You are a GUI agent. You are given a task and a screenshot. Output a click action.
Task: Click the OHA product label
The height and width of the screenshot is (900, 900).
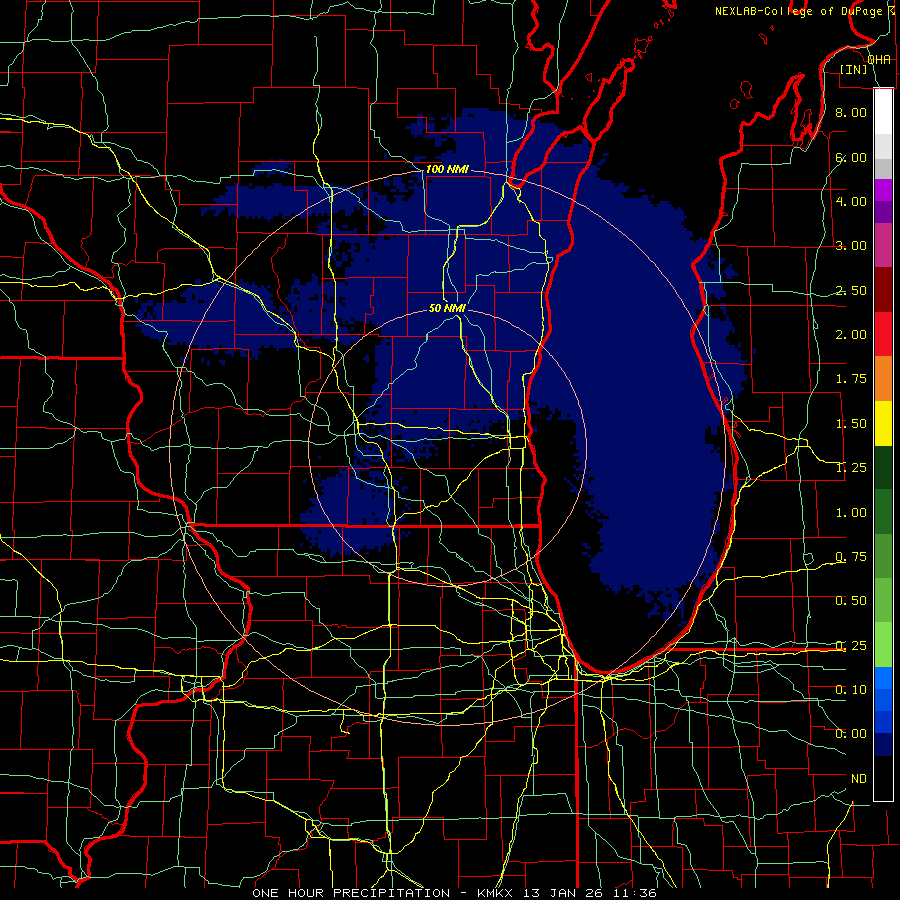pos(879,60)
